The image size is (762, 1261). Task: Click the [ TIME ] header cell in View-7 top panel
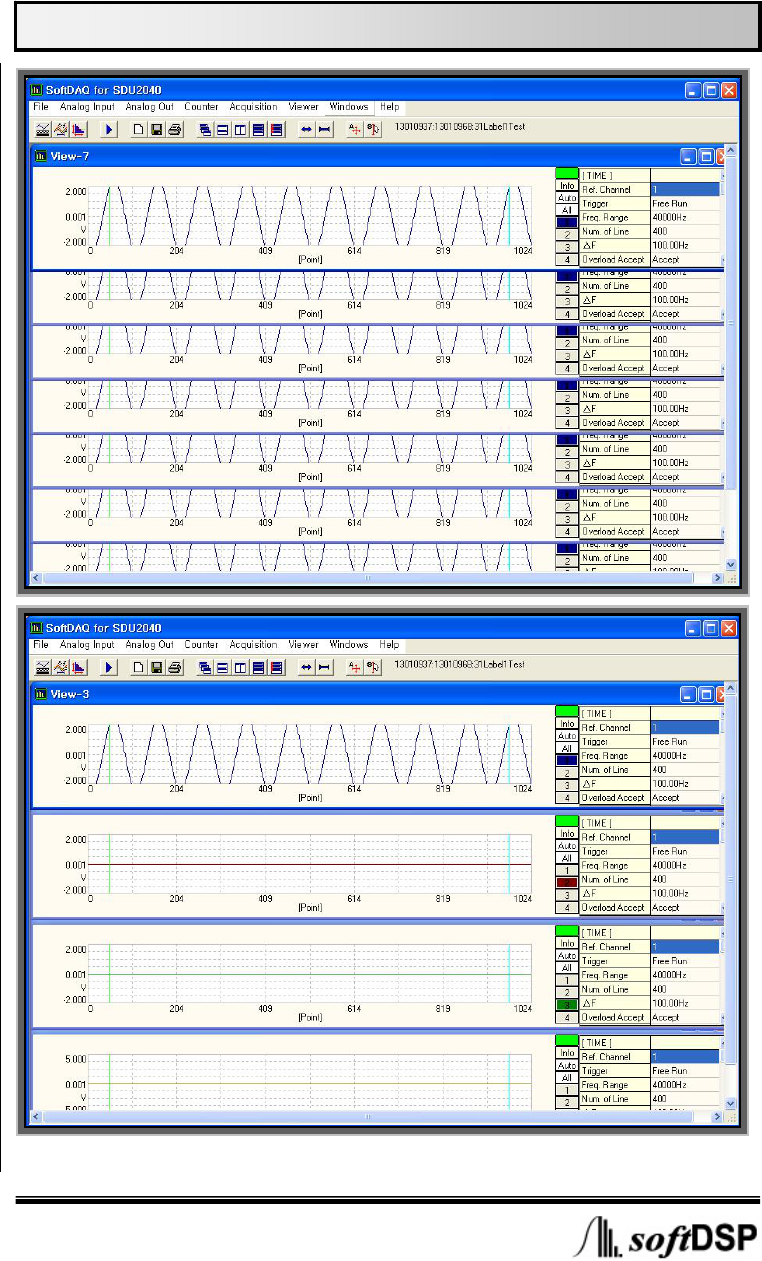pos(615,175)
